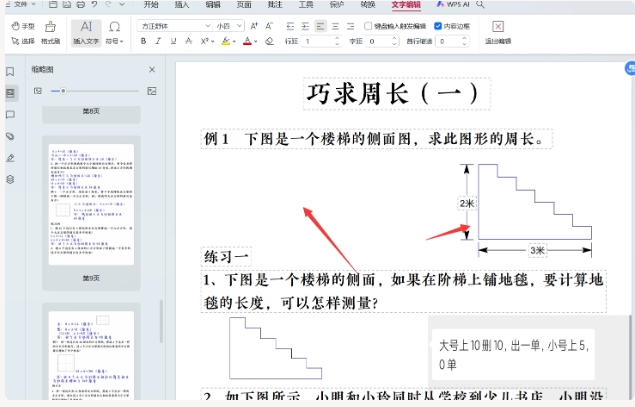Uncheck the content border (内容边框) checkbox
Image resolution: width=635 pixels, height=407 pixels.
(438, 26)
